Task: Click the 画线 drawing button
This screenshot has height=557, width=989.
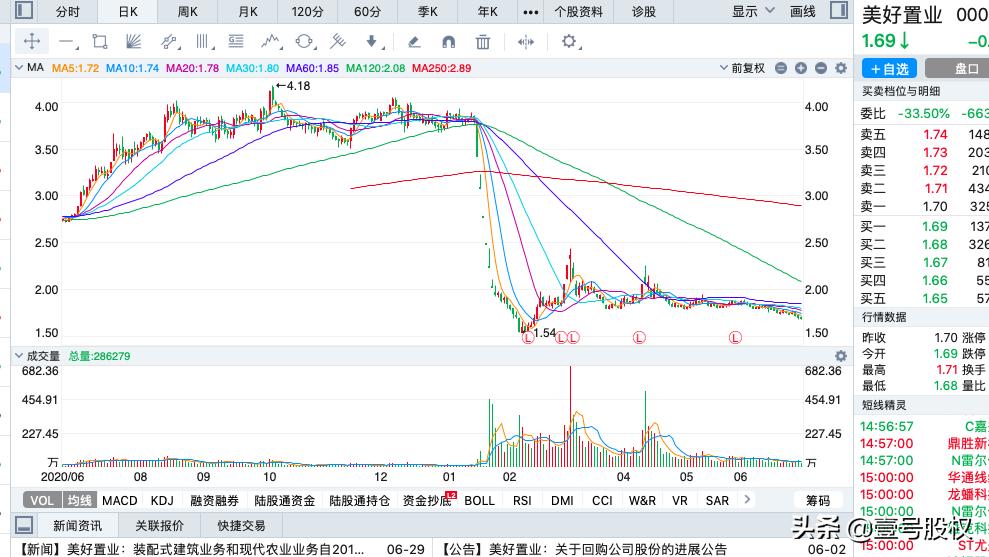Action: (x=802, y=11)
